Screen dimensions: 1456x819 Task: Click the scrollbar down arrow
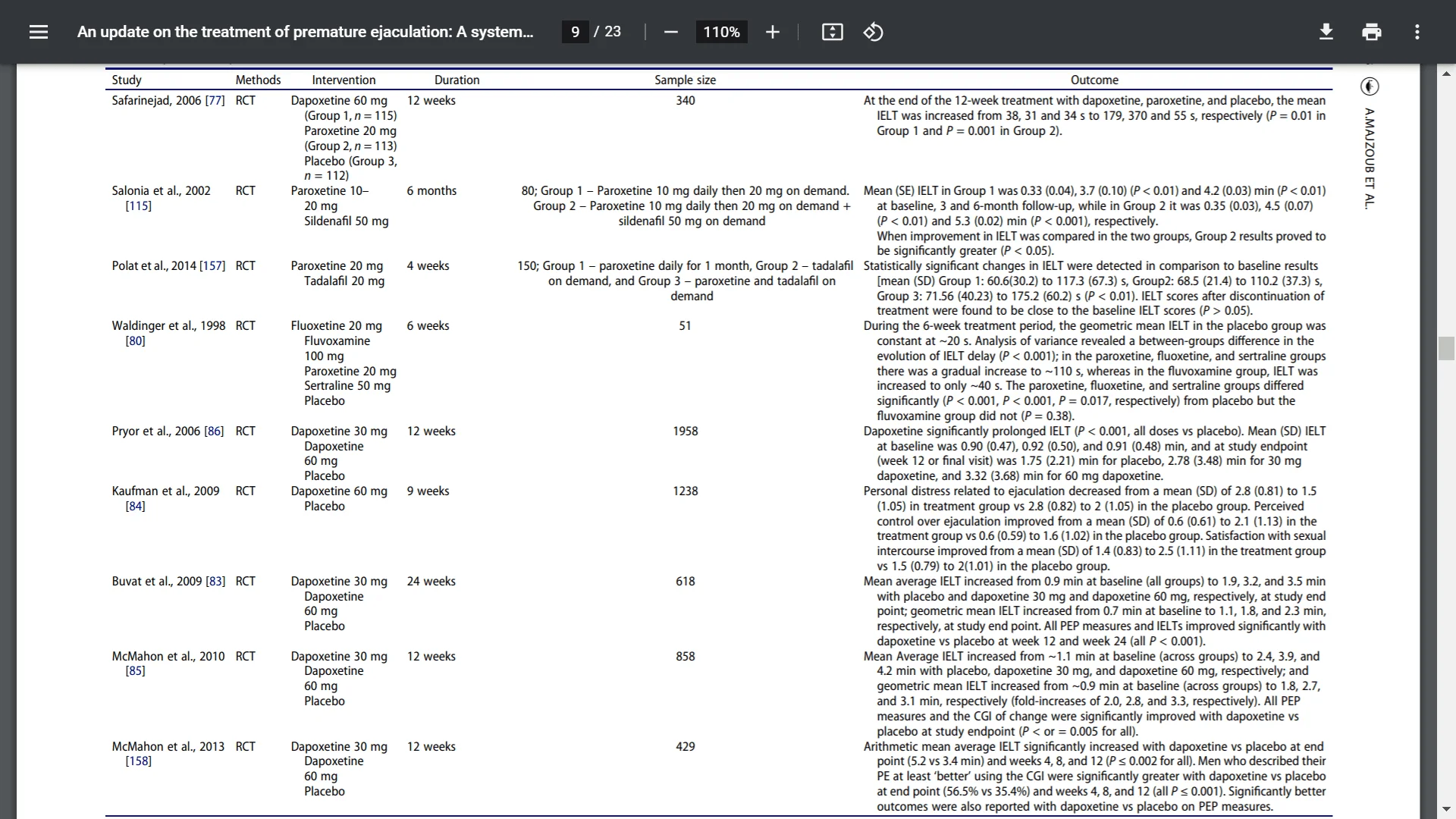coord(1446,809)
